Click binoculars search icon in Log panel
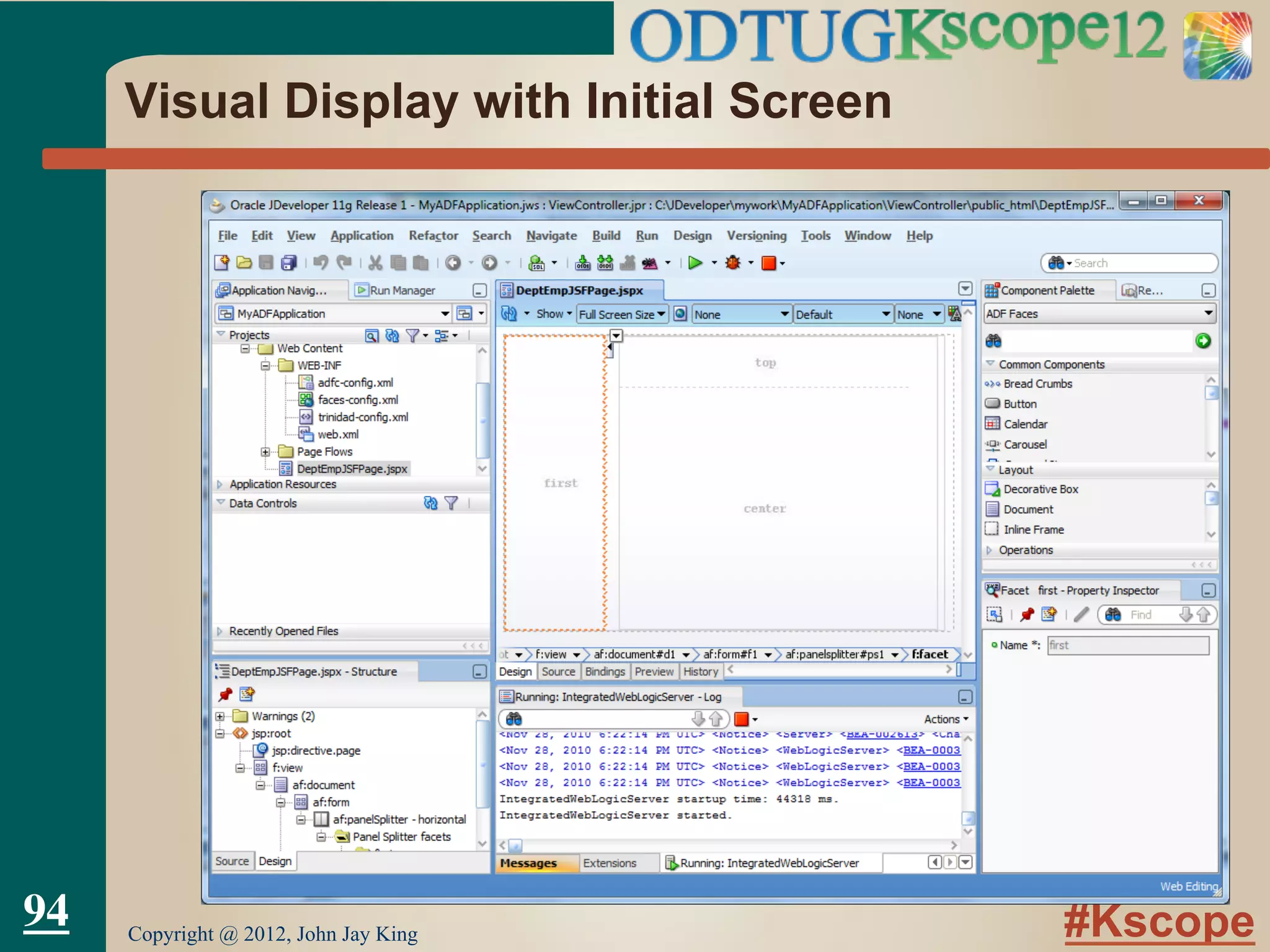Image resolution: width=1270 pixels, height=952 pixels. click(x=514, y=719)
